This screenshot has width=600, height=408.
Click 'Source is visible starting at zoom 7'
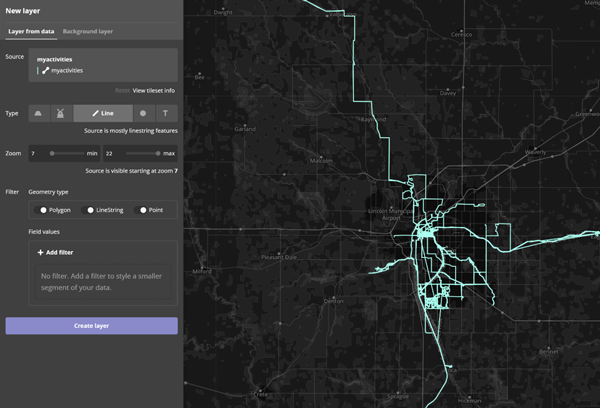tap(132, 171)
